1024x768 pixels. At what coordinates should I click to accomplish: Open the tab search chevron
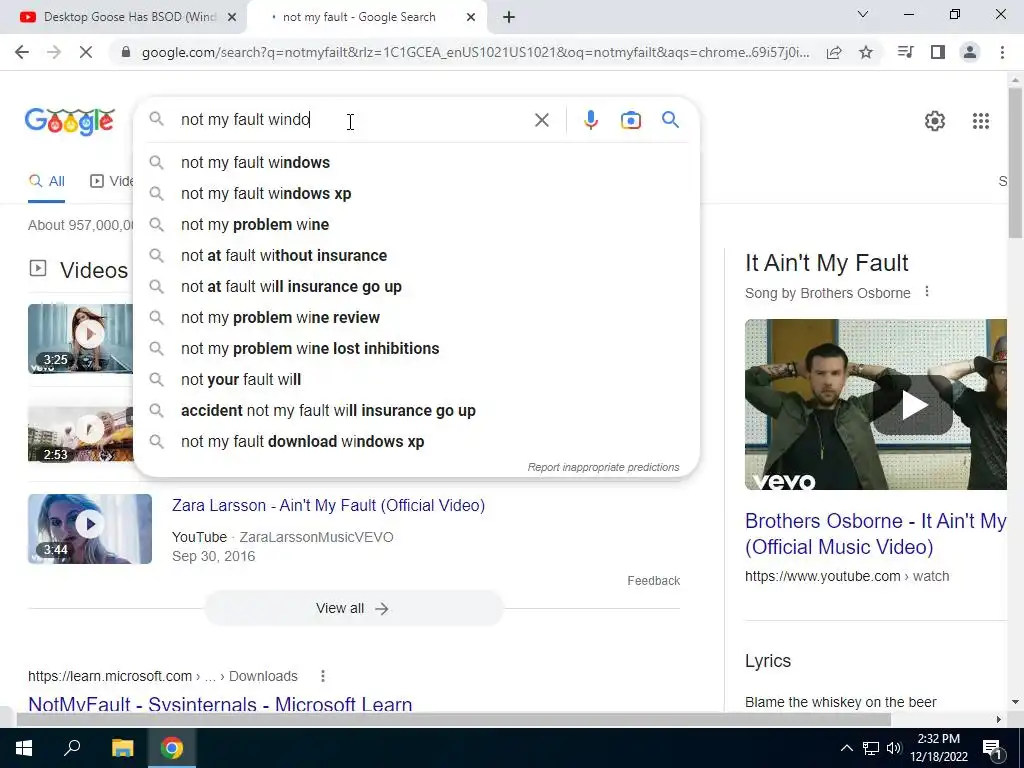pos(863,14)
